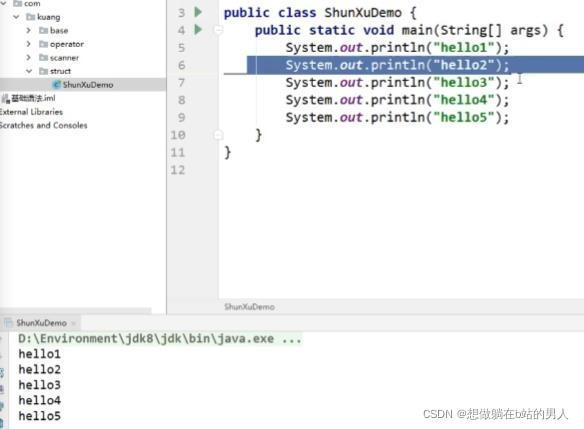Place cursor on println "hello4" line
This screenshot has height=429, width=584.
pos(397,100)
